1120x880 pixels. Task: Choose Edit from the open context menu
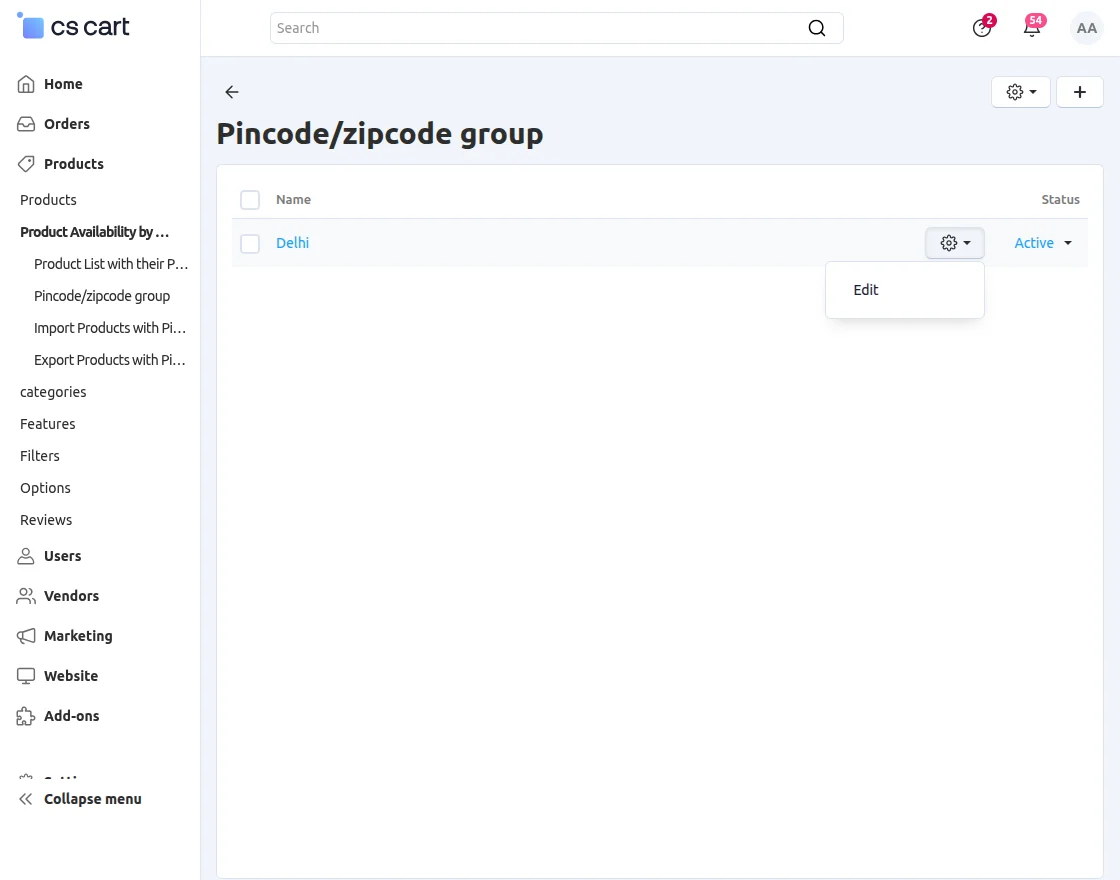866,290
